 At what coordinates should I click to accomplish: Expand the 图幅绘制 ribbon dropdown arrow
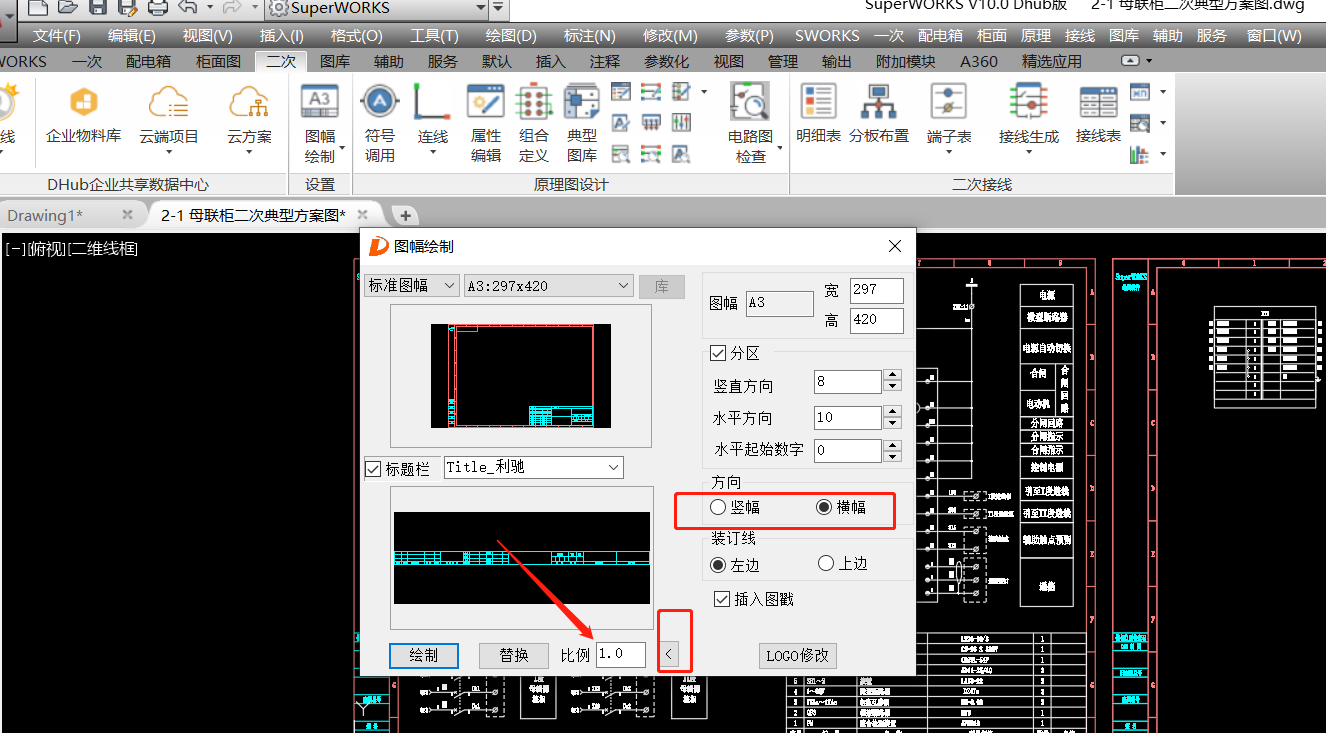pos(342,147)
